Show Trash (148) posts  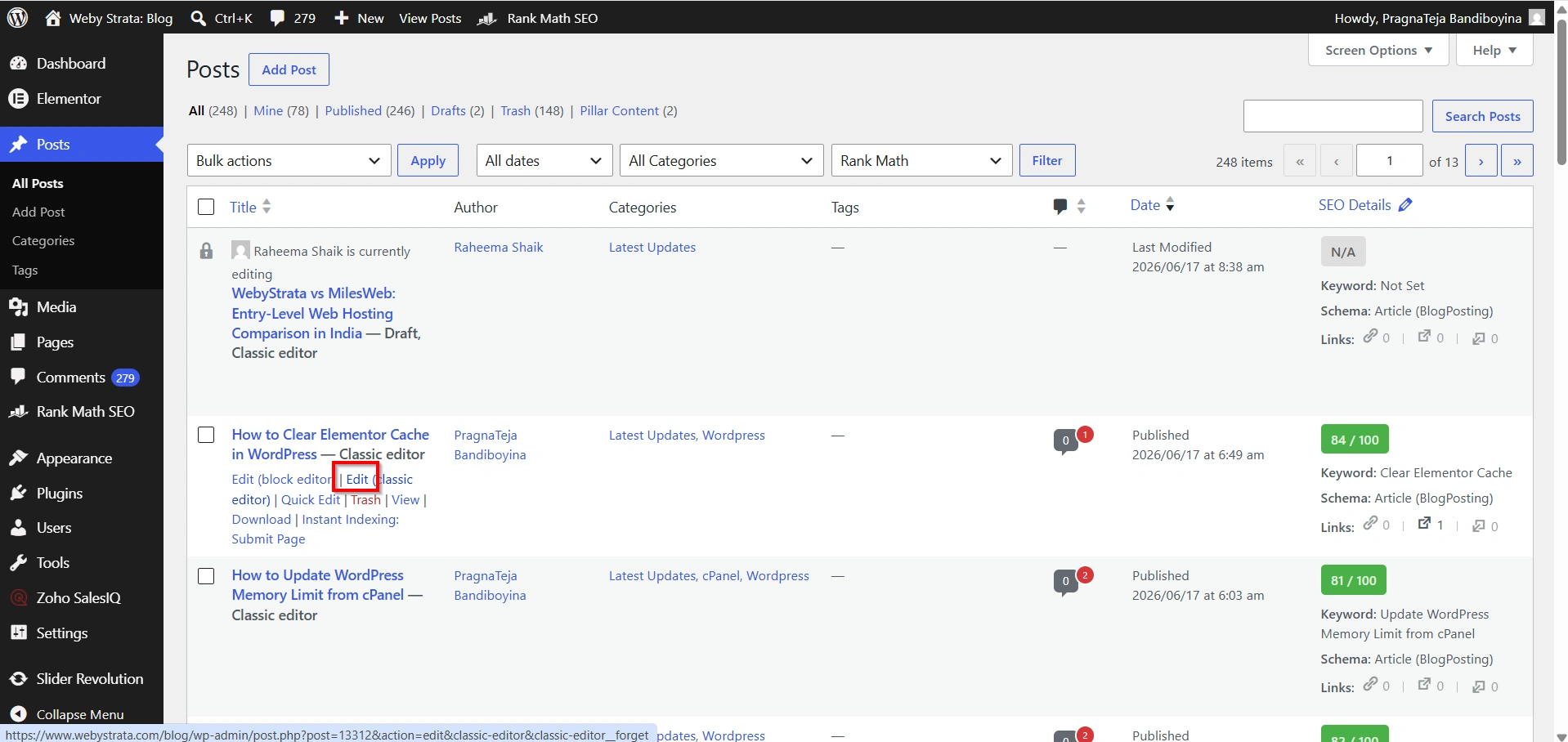[x=532, y=111]
